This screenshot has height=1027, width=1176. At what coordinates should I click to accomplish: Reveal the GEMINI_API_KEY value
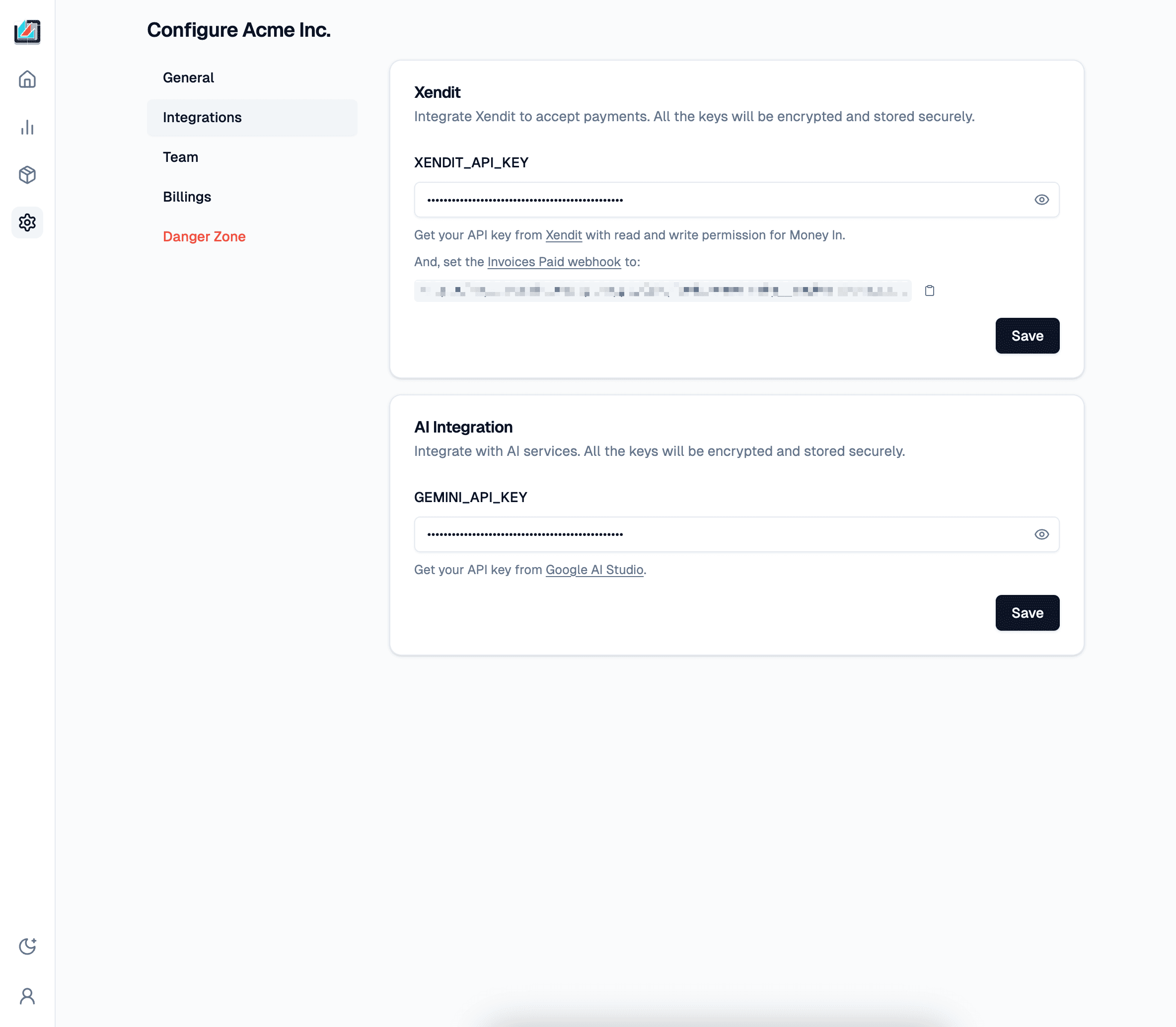point(1041,534)
